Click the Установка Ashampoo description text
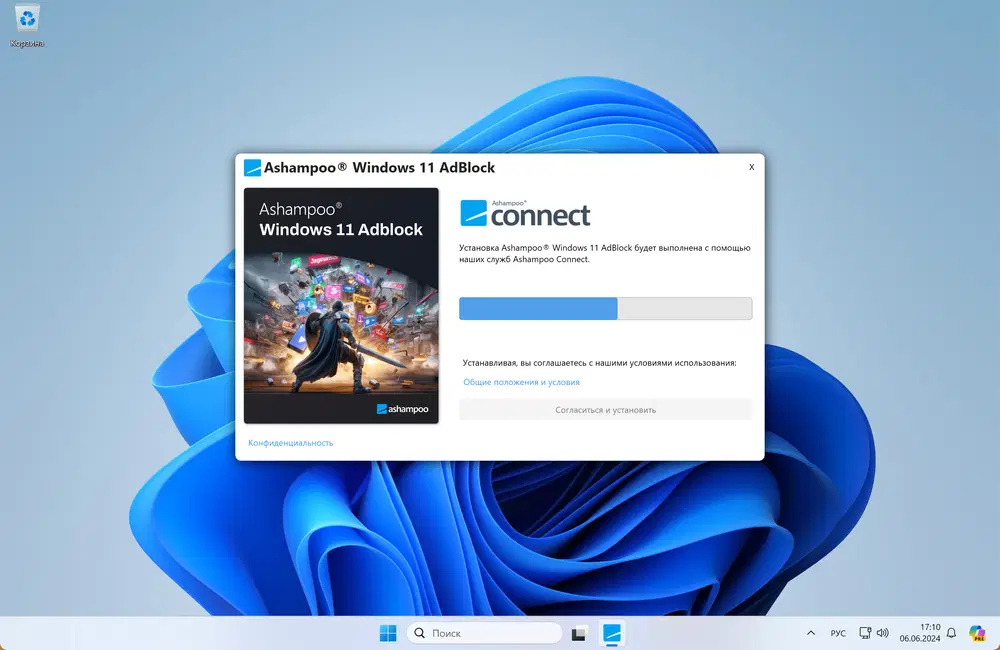 pyautogui.click(x=605, y=253)
